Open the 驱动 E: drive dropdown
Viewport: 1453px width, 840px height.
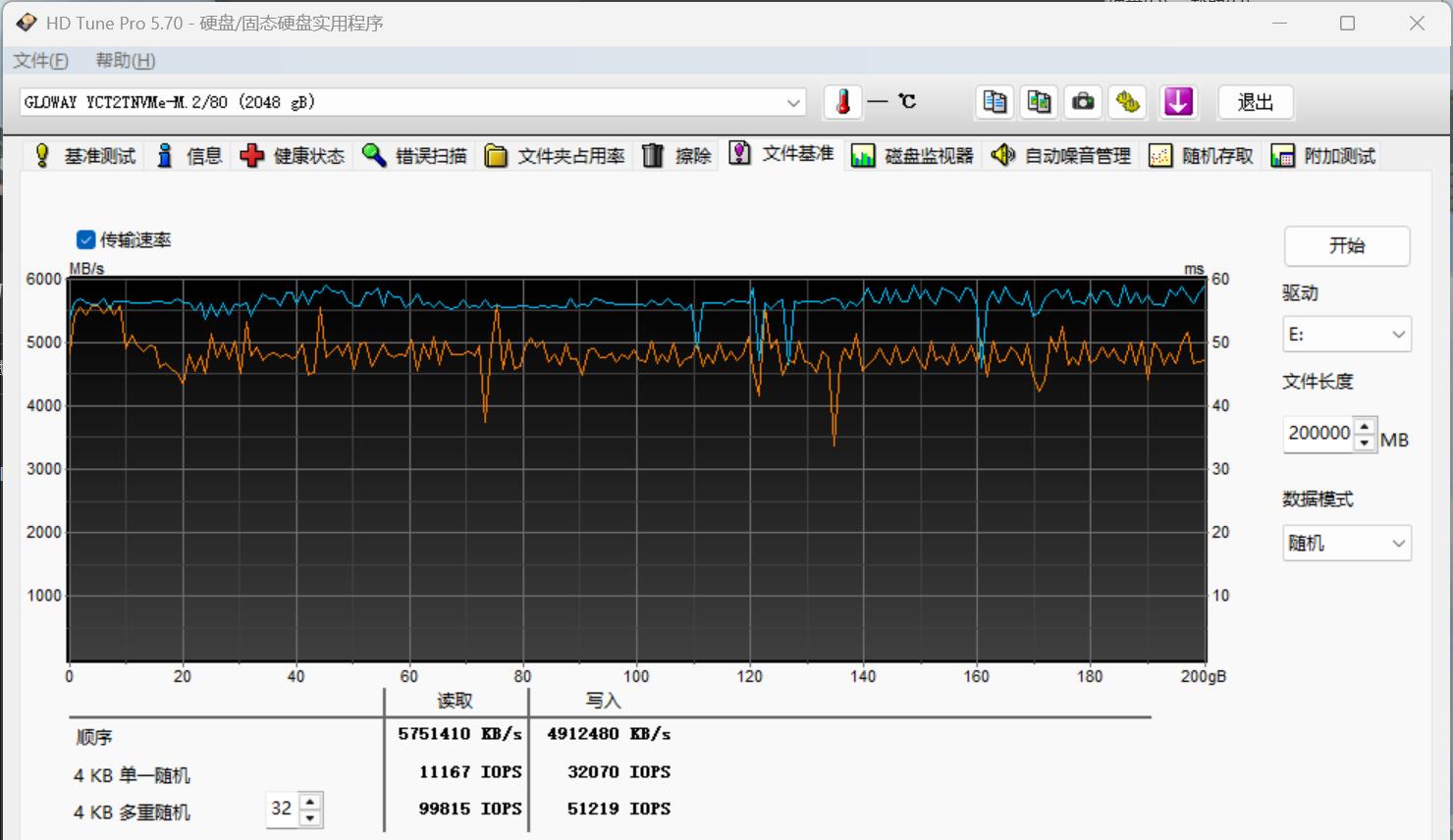[1400, 334]
